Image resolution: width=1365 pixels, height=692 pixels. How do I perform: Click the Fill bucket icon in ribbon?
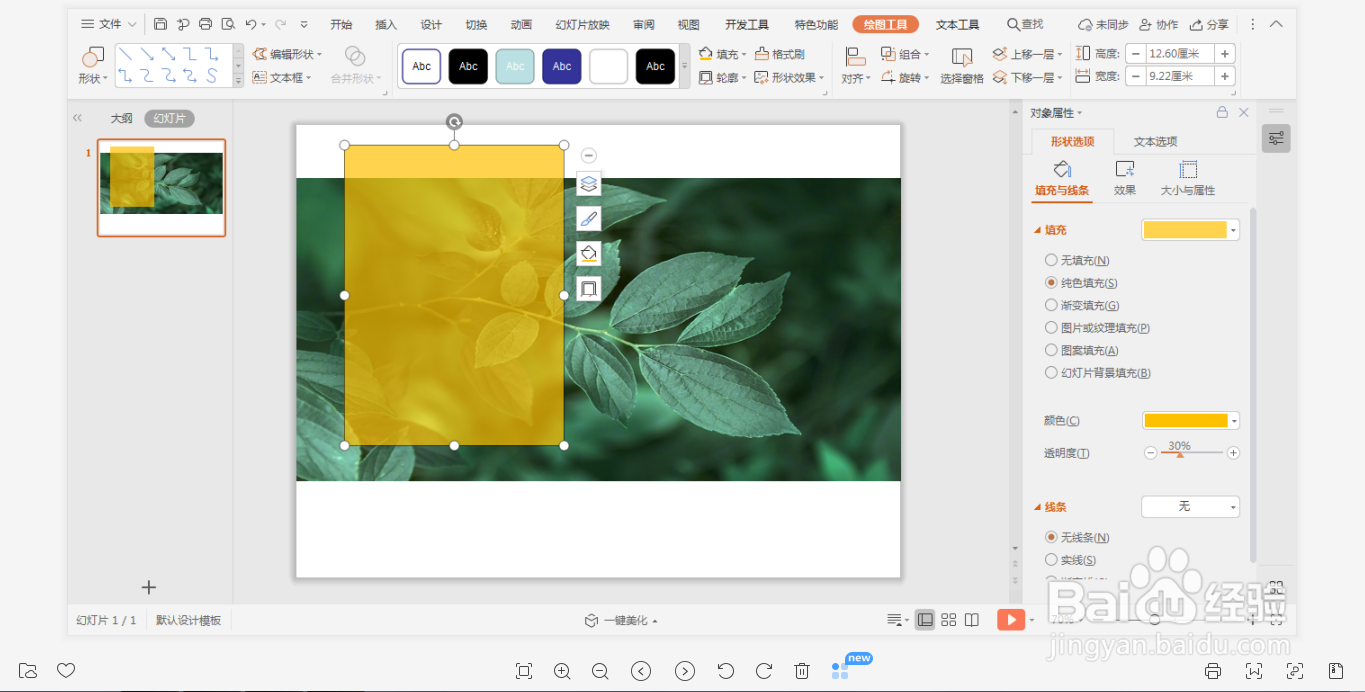pyautogui.click(x=705, y=54)
